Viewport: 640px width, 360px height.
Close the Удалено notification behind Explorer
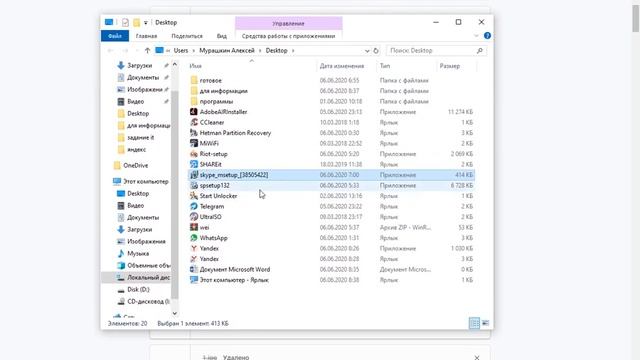click(x=477, y=357)
